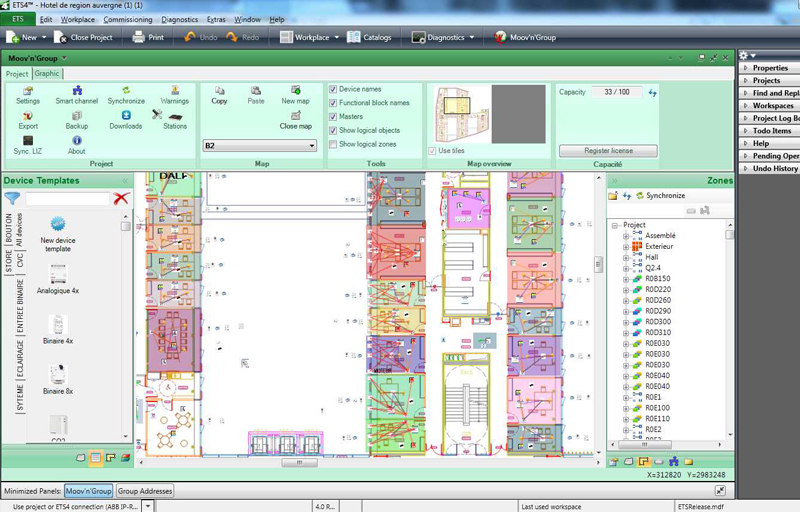Enable Show logical zones checkbox

pos(333,144)
